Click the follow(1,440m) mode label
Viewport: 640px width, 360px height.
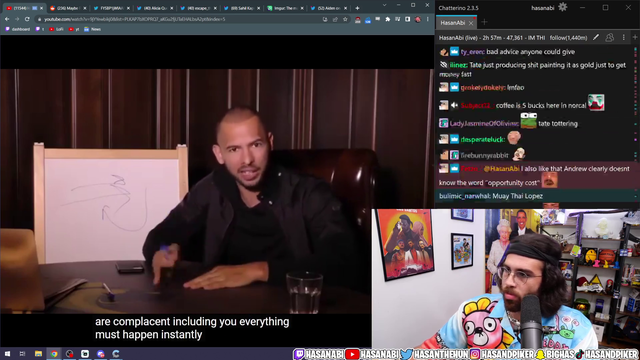(x=568, y=38)
